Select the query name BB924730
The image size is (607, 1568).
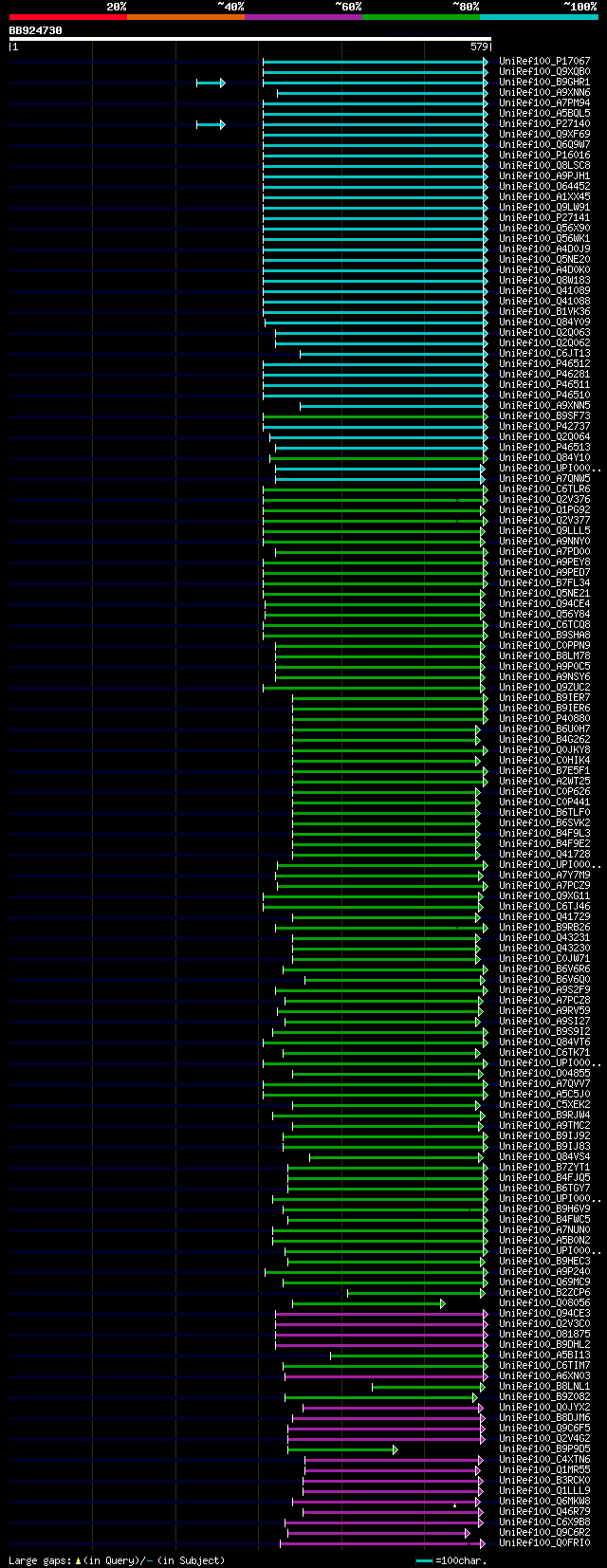(36, 30)
